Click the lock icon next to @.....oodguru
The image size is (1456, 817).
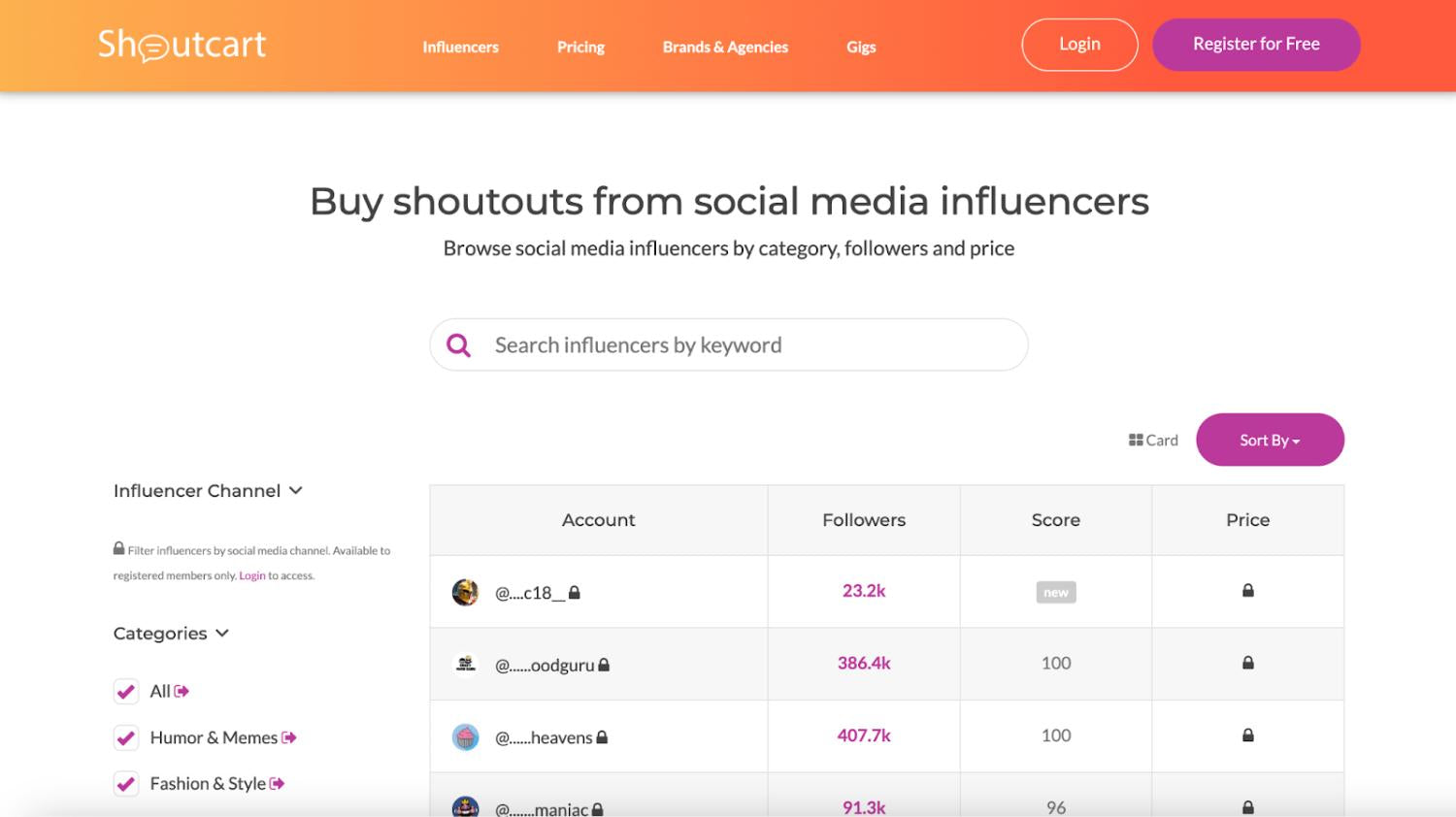pyautogui.click(x=604, y=666)
